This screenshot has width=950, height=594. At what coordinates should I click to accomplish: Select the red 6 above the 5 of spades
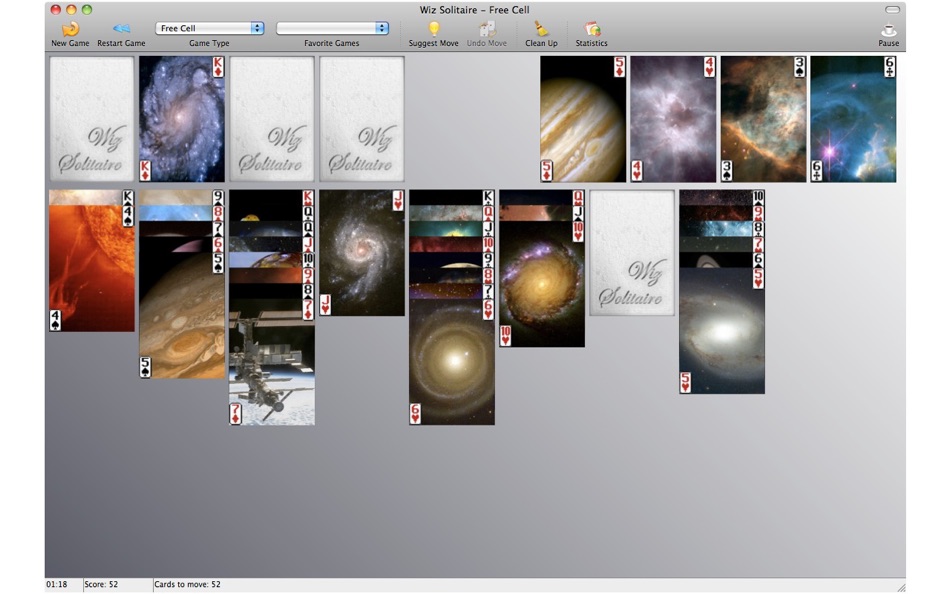pos(182,245)
